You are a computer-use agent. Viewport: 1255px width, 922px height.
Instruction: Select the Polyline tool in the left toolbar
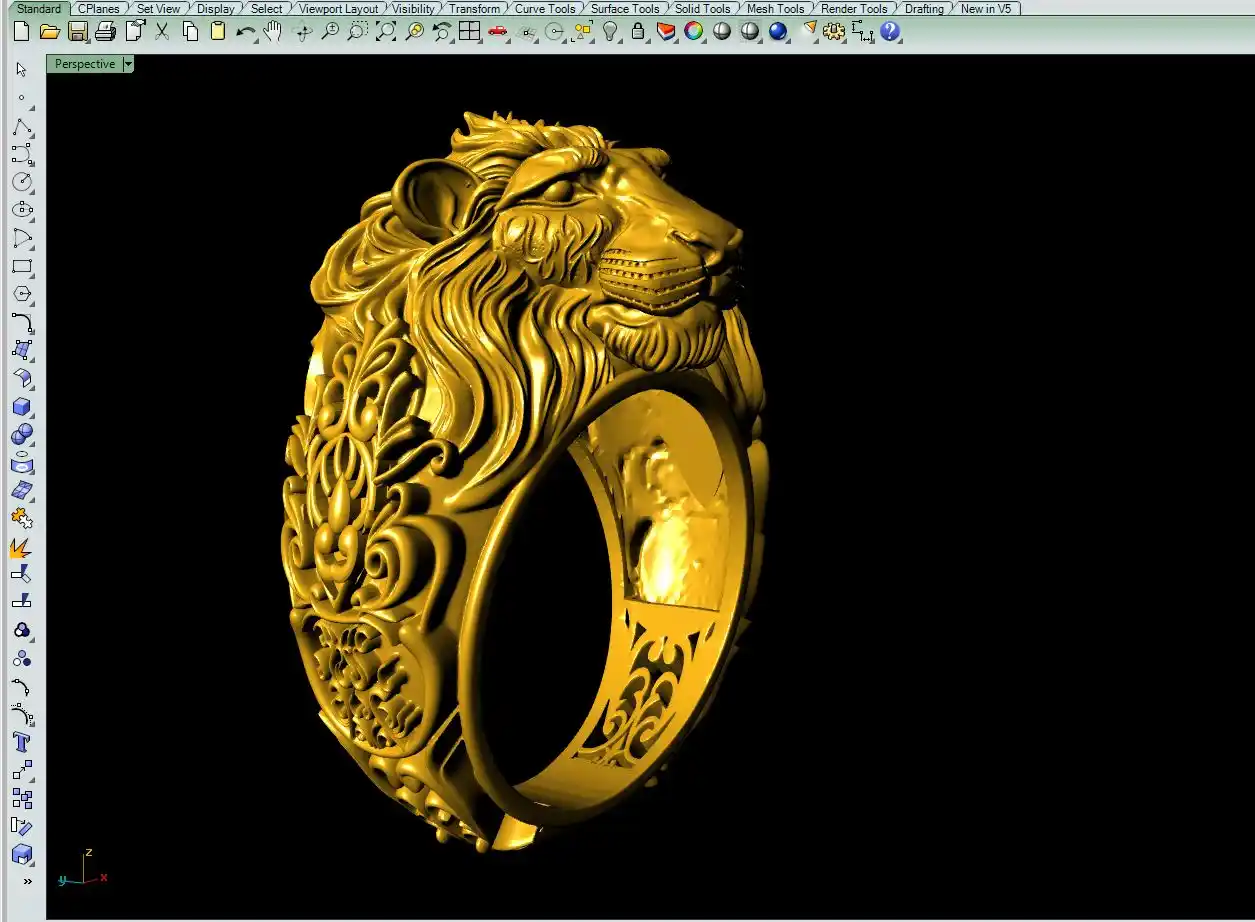21,127
